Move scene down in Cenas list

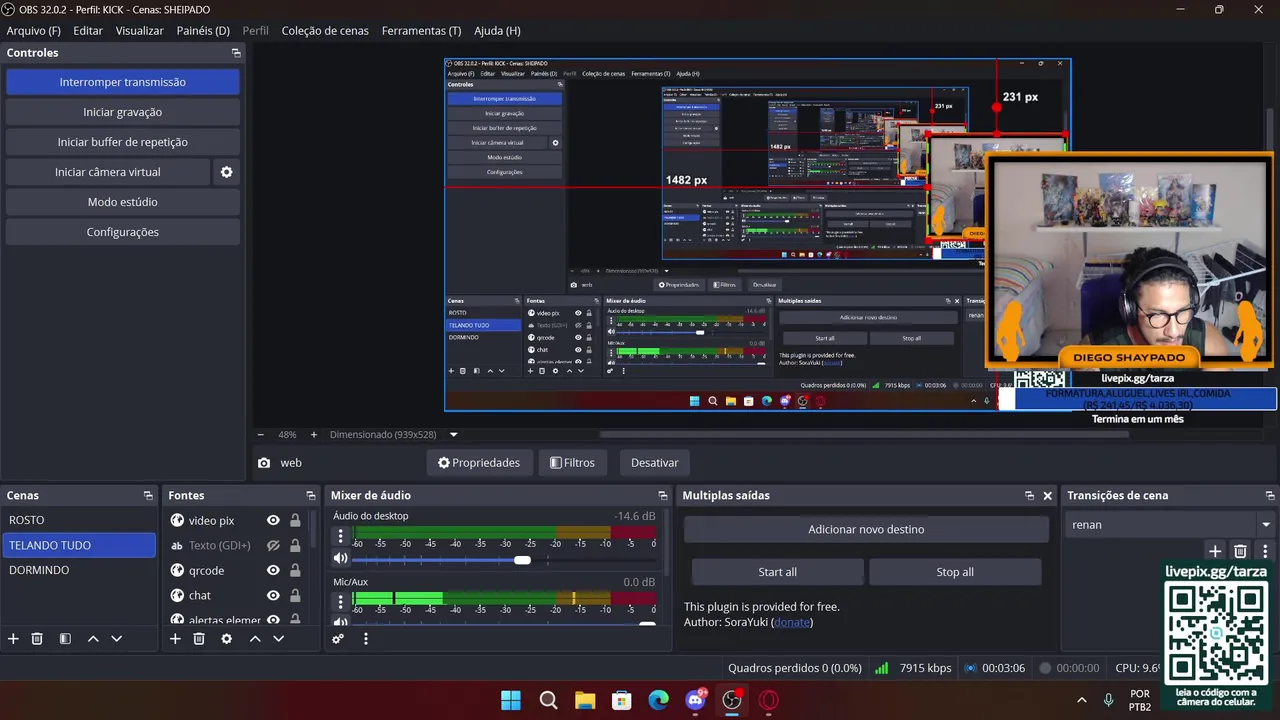(x=116, y=638)
